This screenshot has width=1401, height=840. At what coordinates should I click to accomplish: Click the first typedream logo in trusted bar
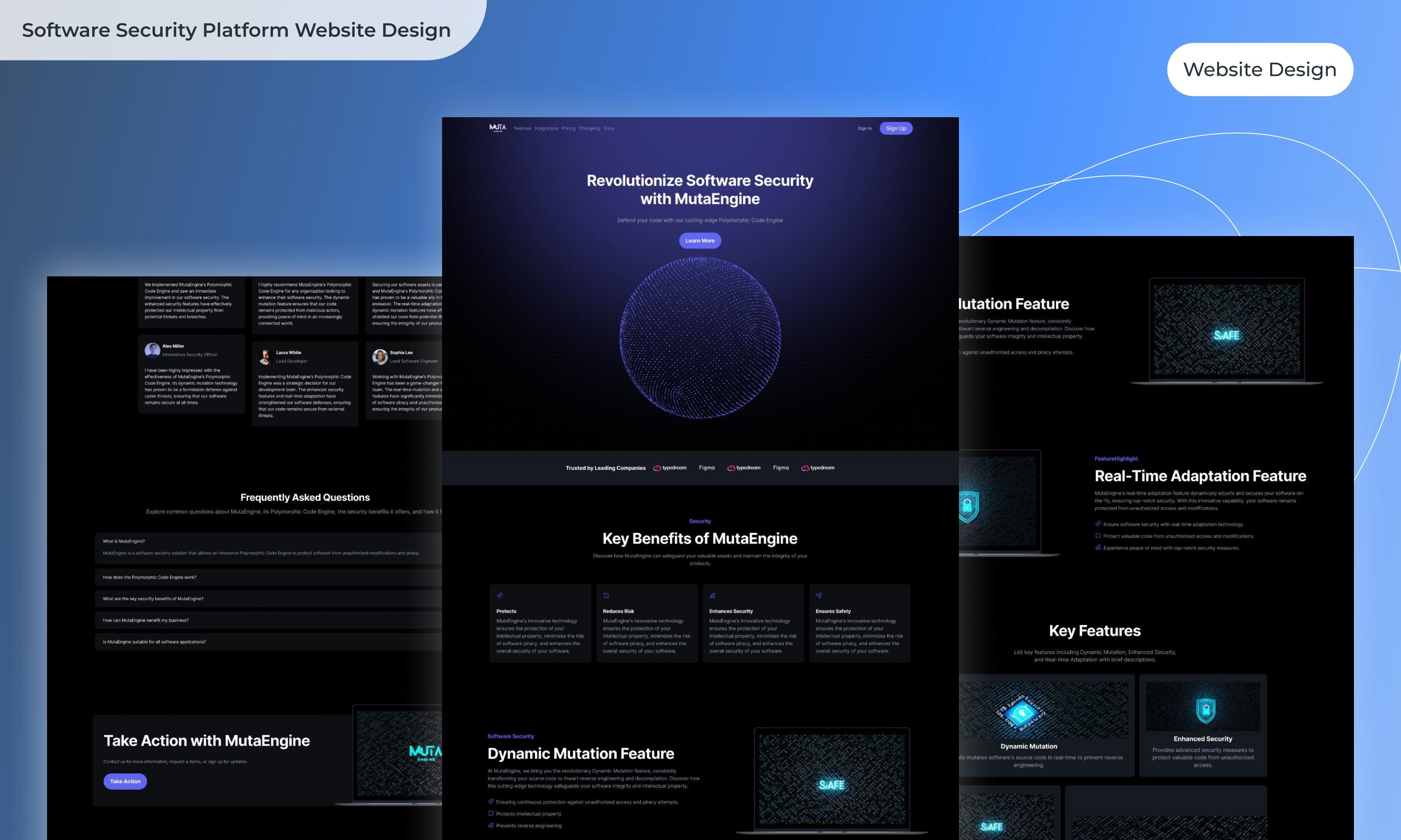point(670,468)
